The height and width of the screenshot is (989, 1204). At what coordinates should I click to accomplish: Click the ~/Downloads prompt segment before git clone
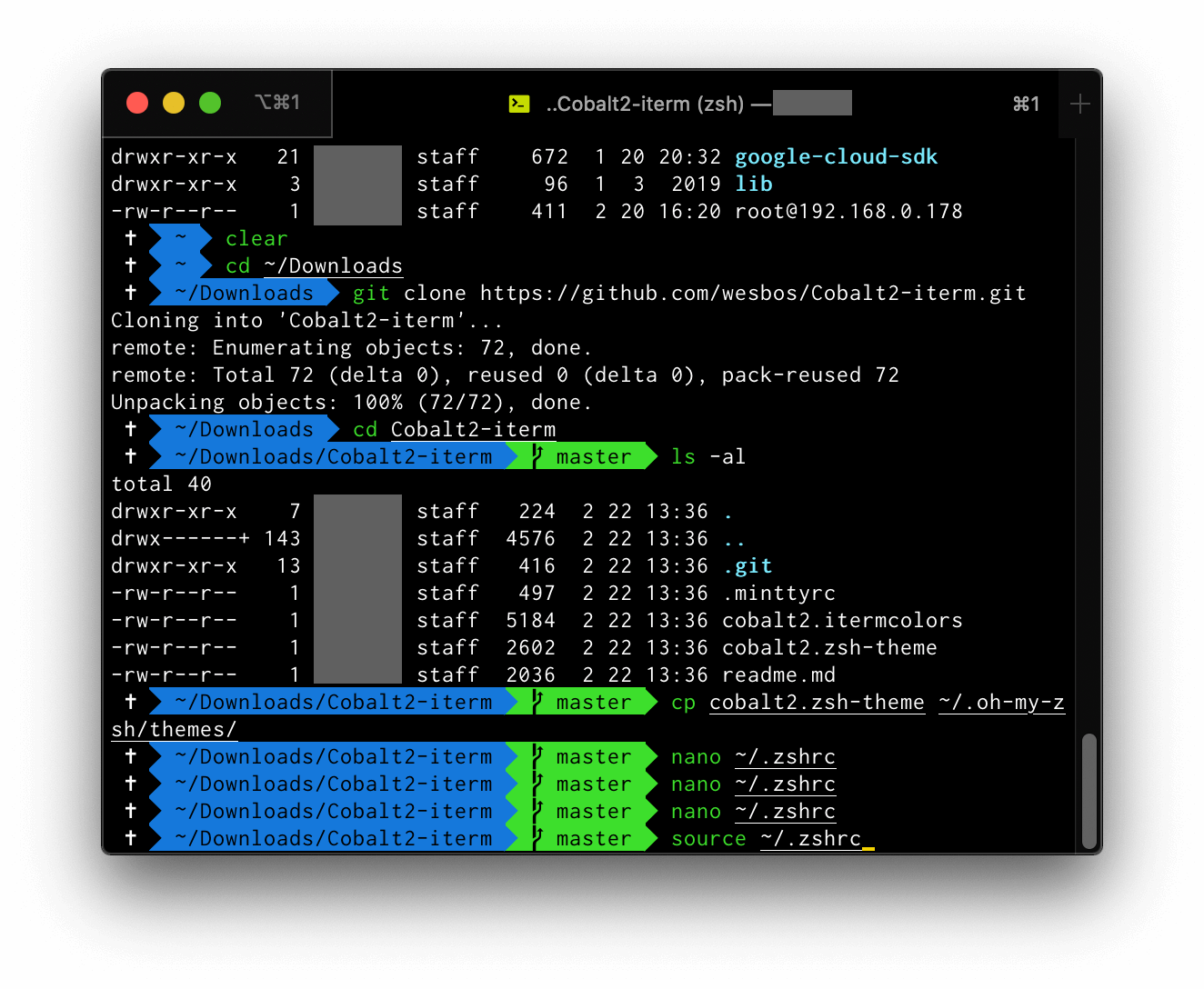coord(244,294)
